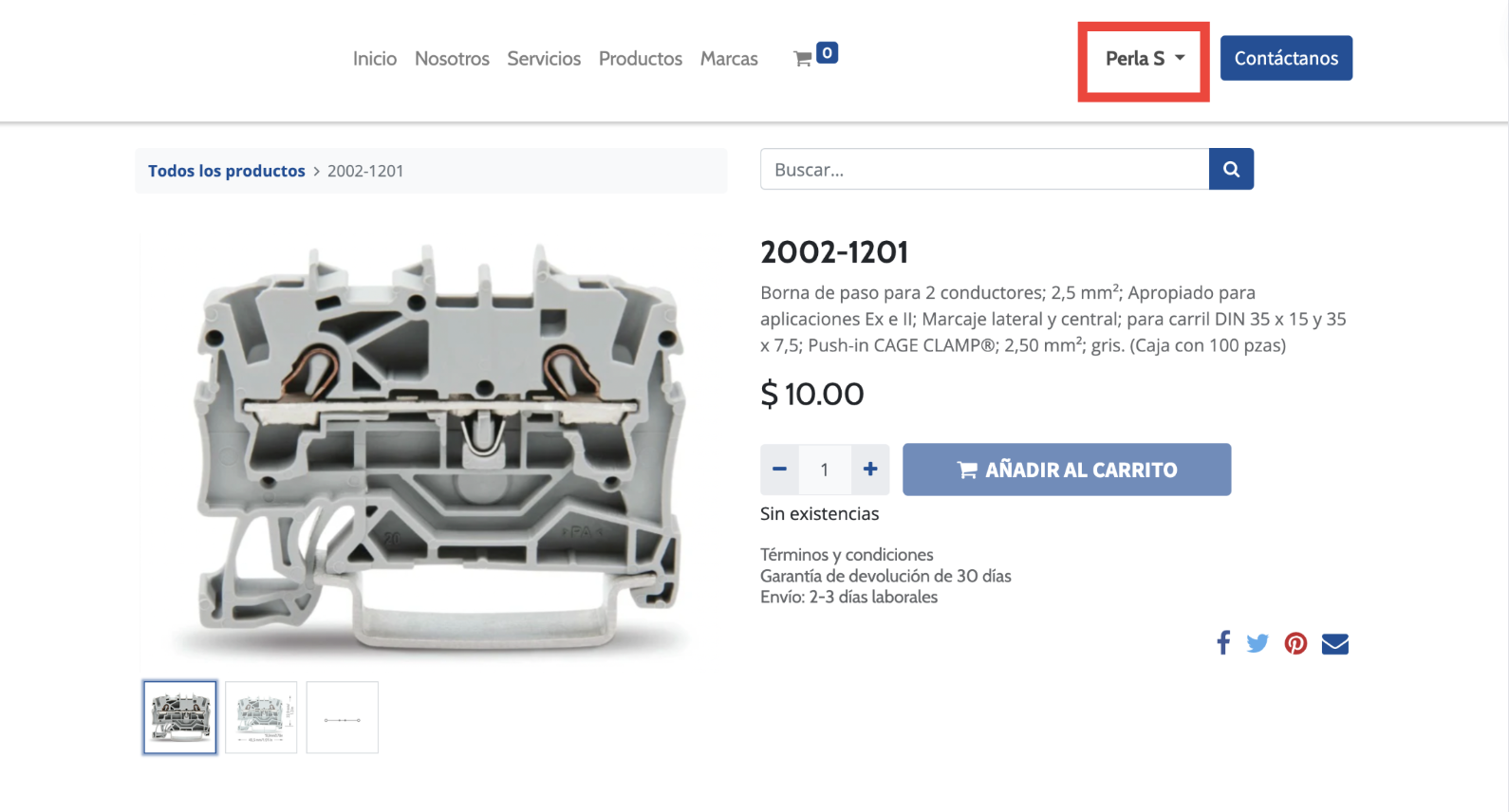Click the Contáctanos button
The width and height of the screenshot is (1509, 812).
1286,58
